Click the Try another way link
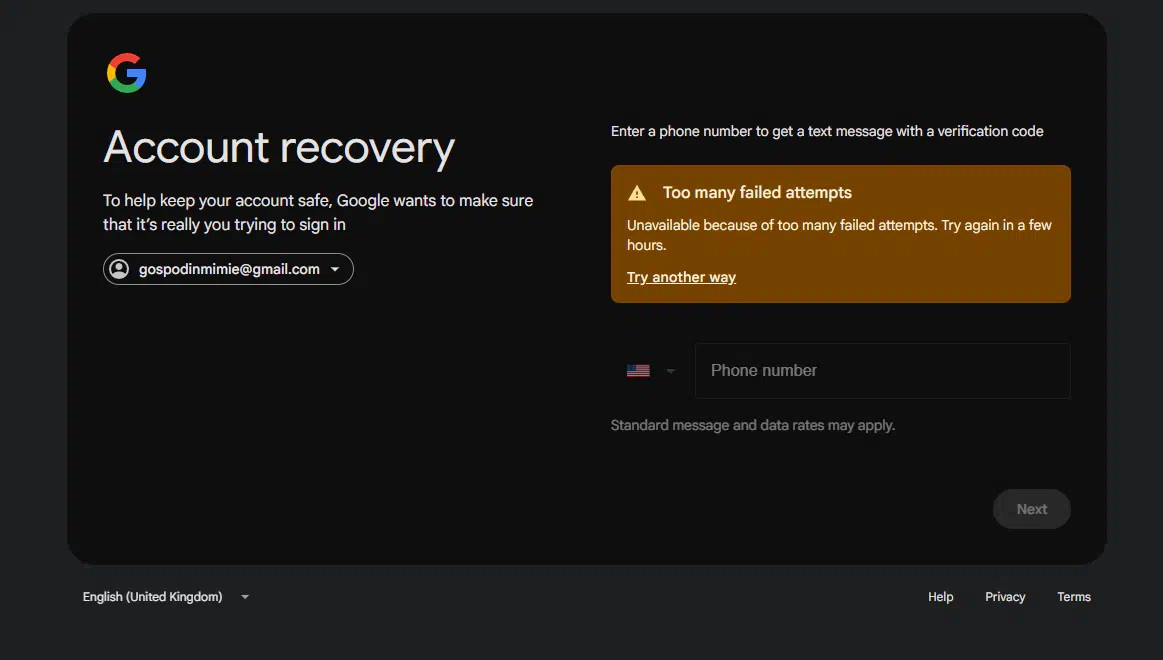Screen dimensions: 1163x660 (681, 277)
